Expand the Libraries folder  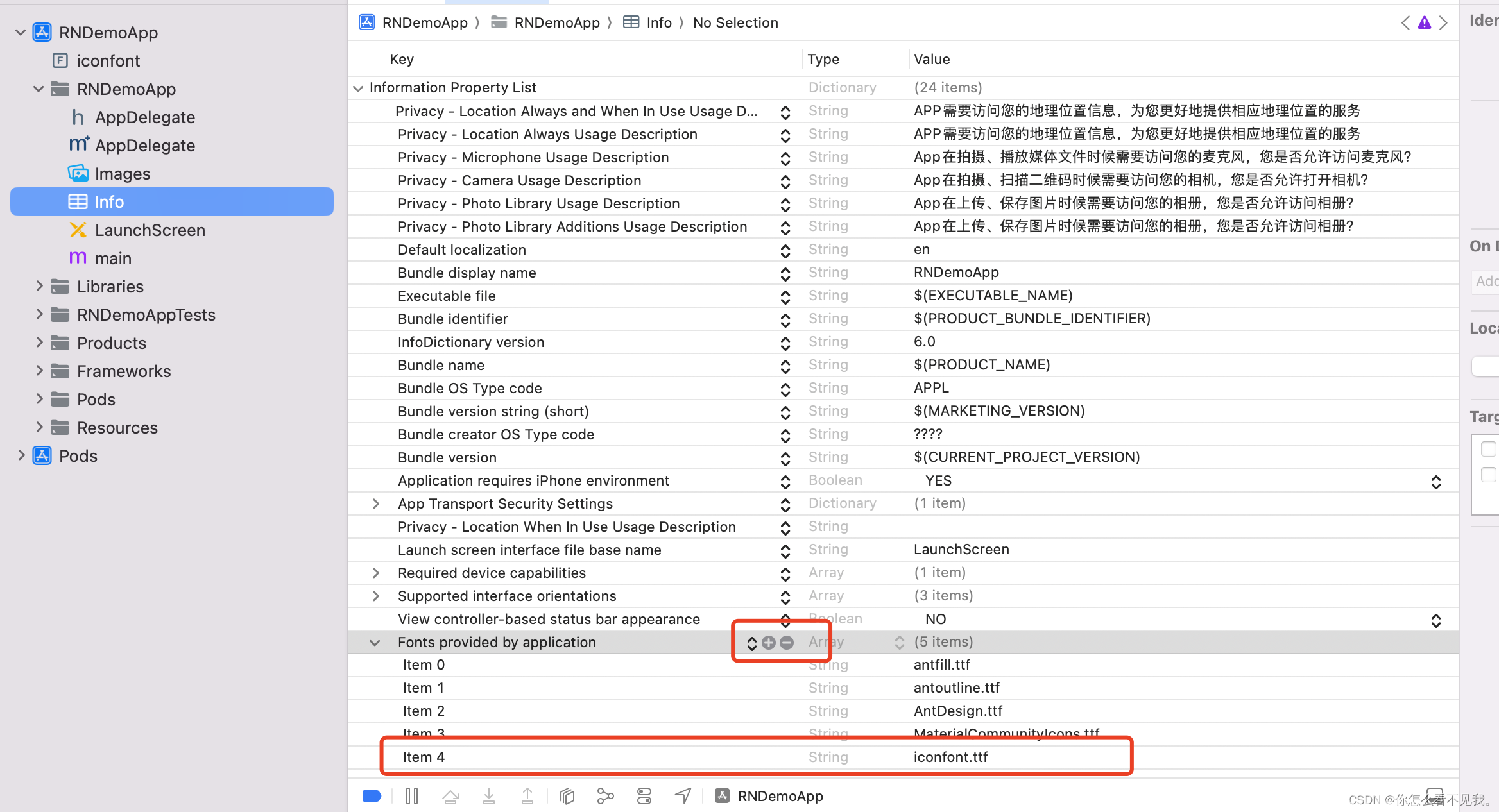39,286
